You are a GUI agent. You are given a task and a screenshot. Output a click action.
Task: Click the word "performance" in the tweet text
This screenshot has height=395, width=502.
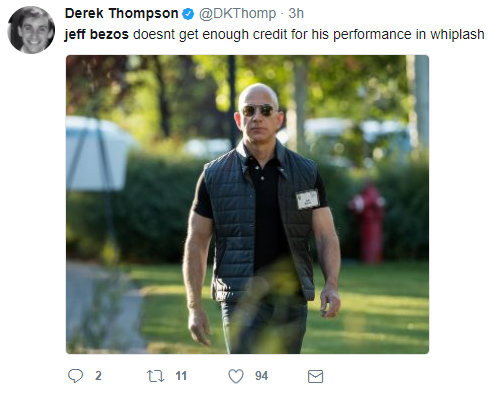(372, 35)
